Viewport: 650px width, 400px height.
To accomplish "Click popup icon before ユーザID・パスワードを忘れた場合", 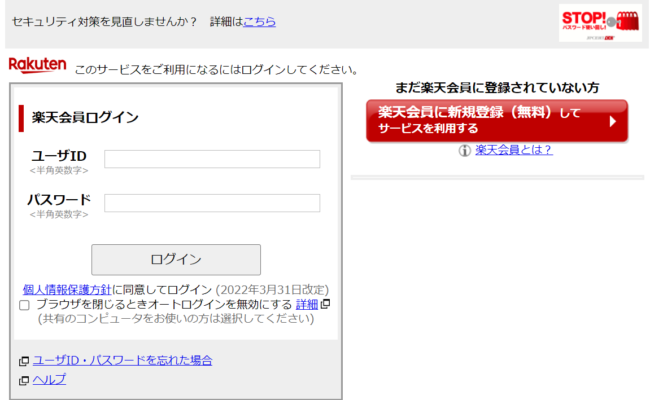I will click(24, 361).
